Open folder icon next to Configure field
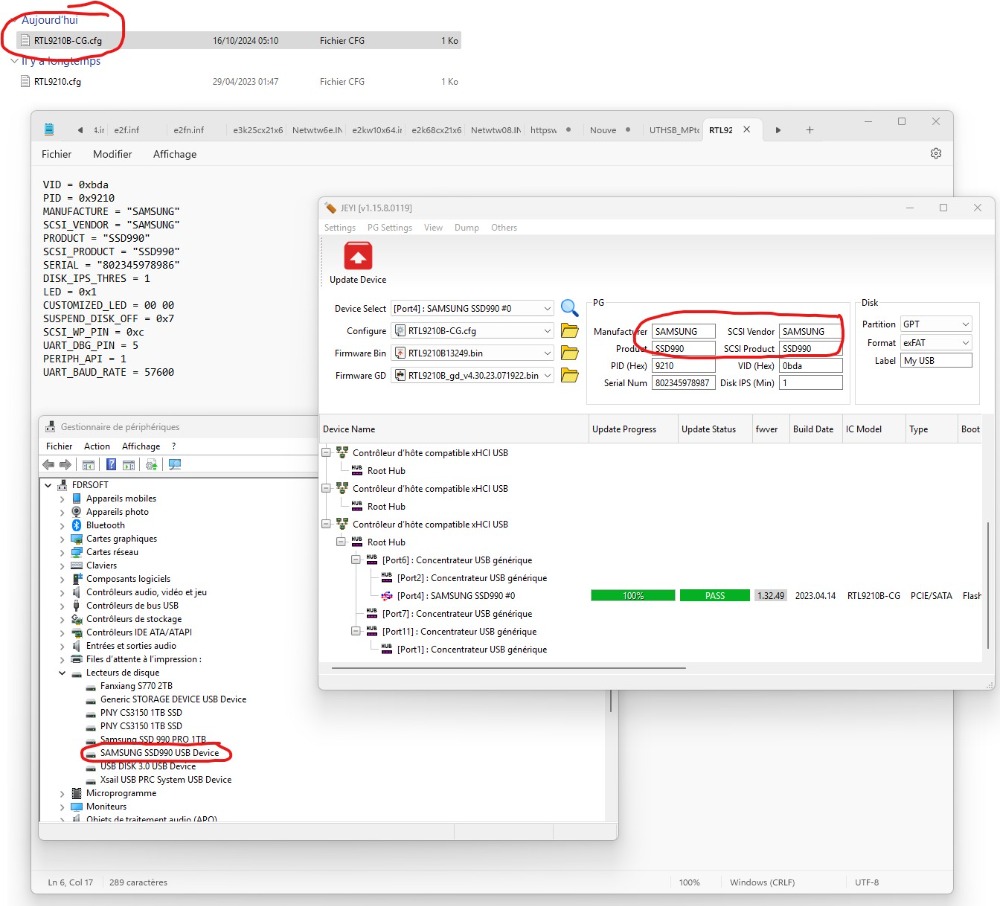The image size is (1000, 906). tap(569, 331)
